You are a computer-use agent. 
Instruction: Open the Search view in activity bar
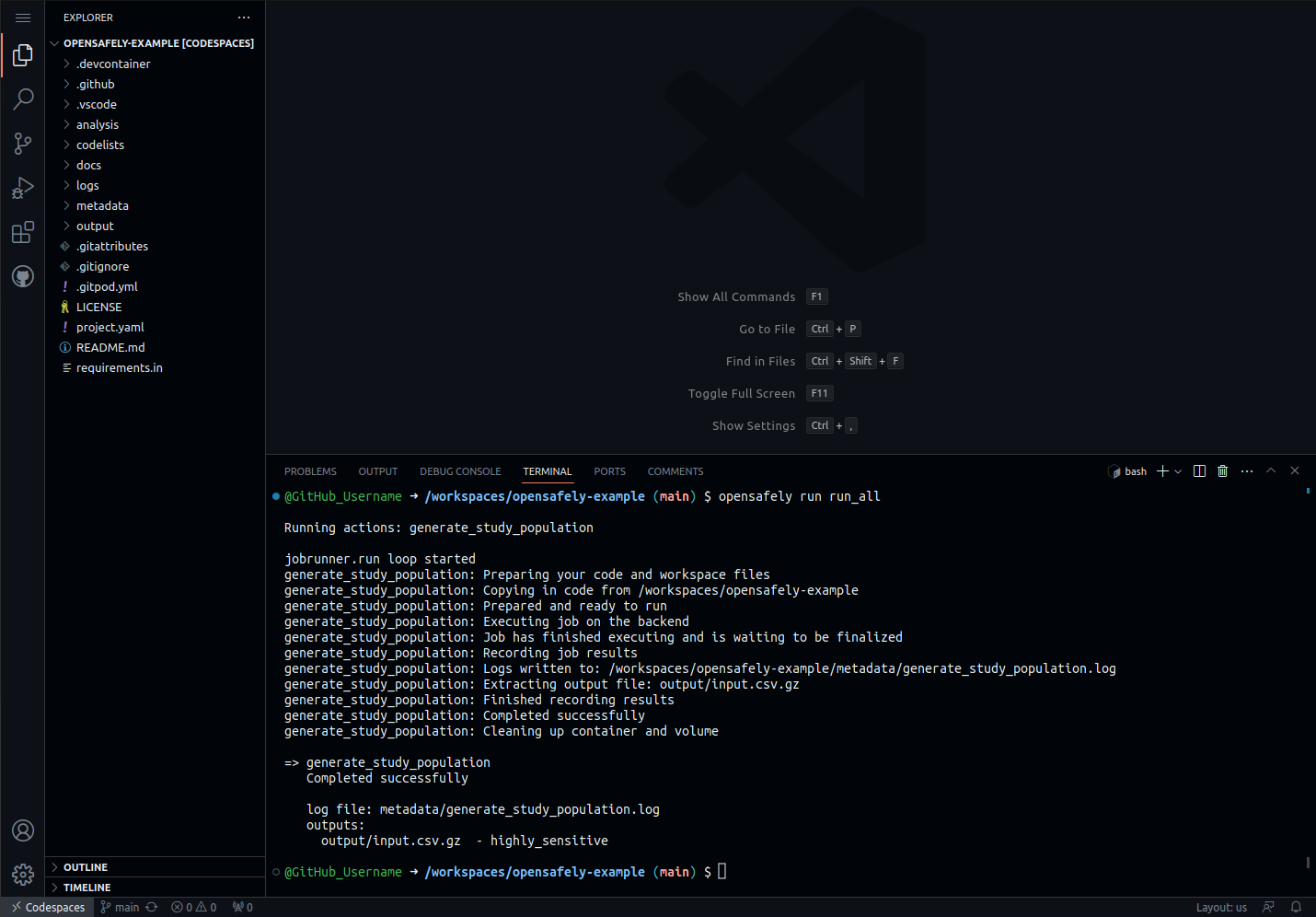[x=23, y=99]
